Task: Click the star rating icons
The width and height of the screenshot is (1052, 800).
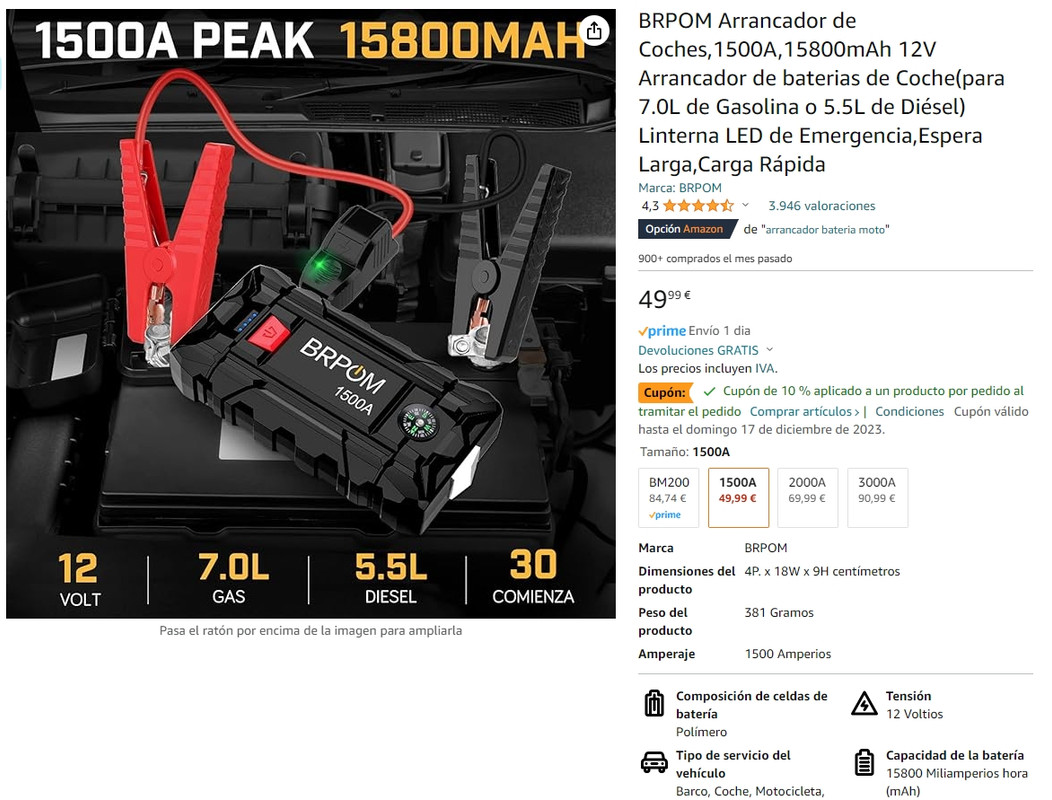Action: 698,206
